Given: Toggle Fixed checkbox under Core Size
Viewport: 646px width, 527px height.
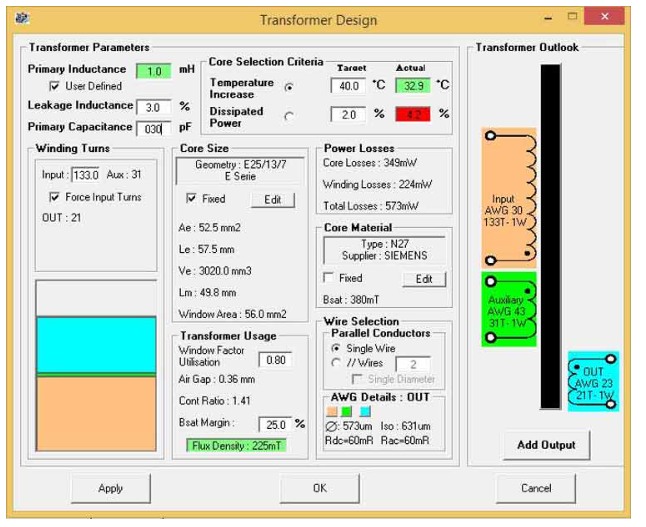Looking at the screenshot, I should [192, 199].
